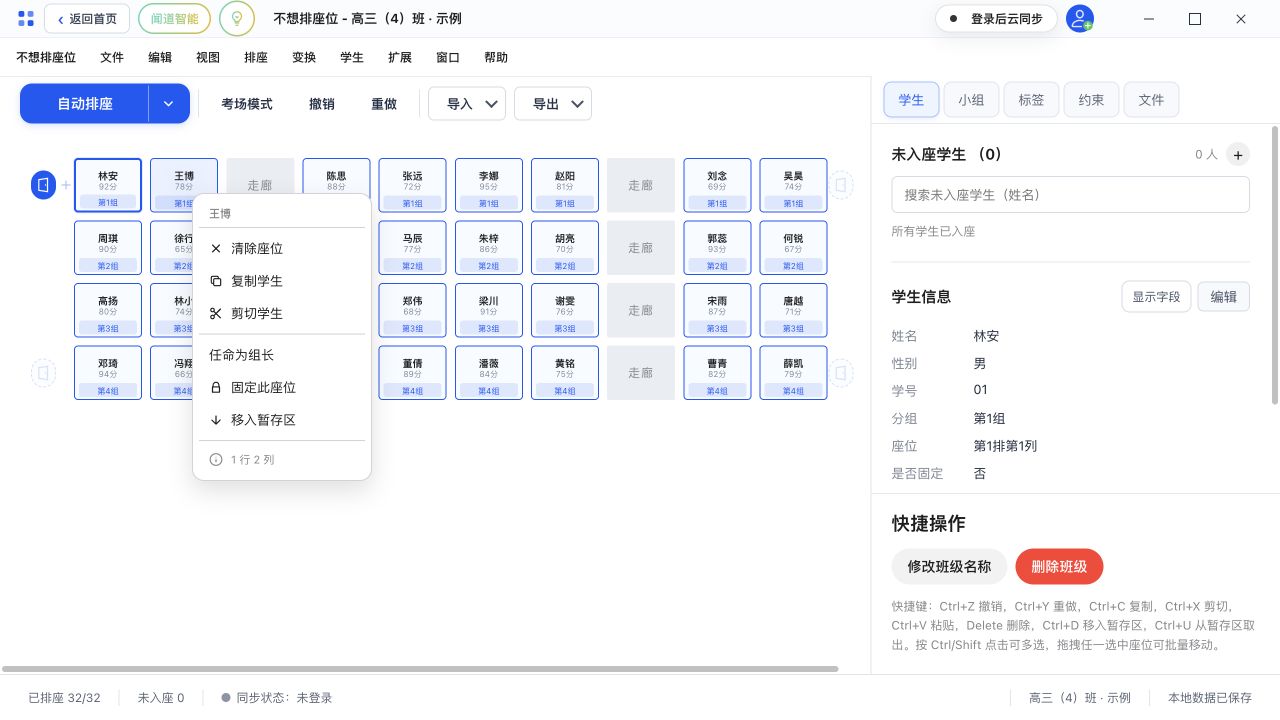Click 重做 toolbar button
The width and height of the screenshot is (1280, 720).
(x=384, y=104)
